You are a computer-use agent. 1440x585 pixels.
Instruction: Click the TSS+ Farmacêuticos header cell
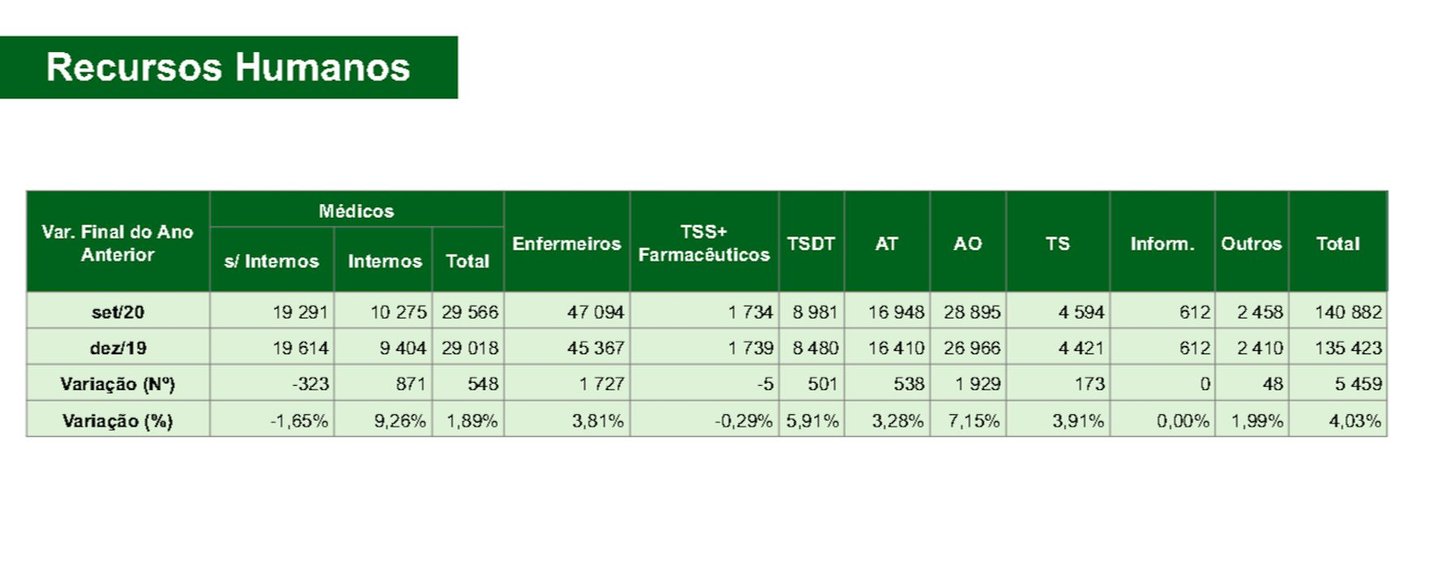(x=704, y=243)
